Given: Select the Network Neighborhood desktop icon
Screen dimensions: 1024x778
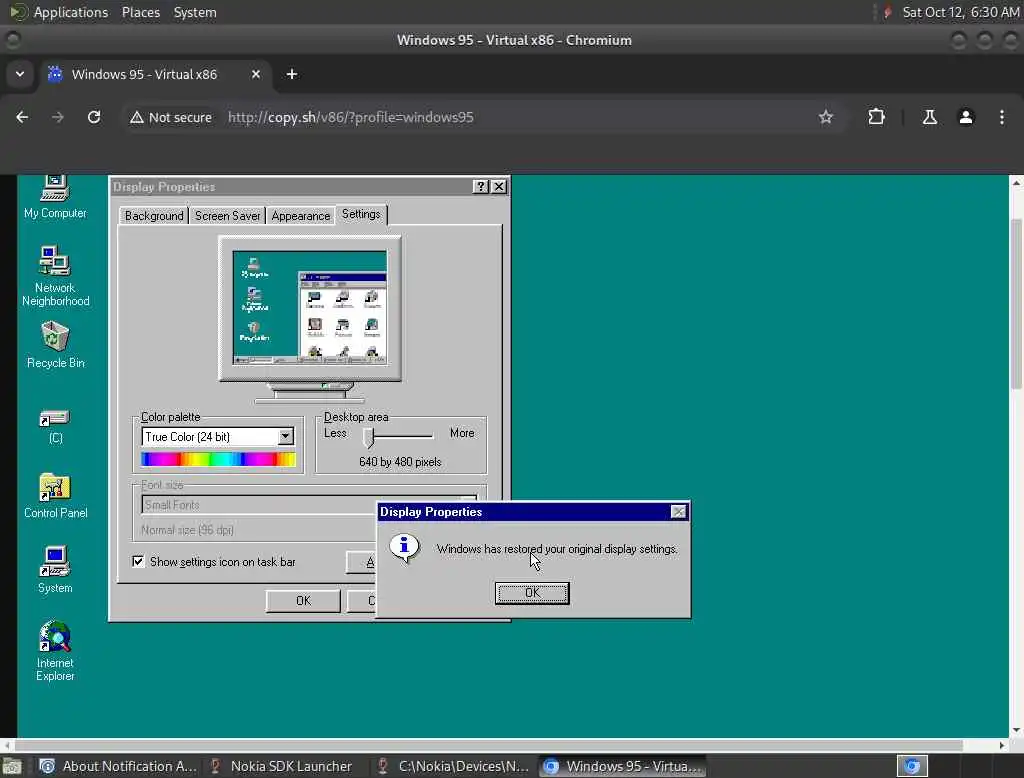Looking at the screenshot, I should point(55,276).
